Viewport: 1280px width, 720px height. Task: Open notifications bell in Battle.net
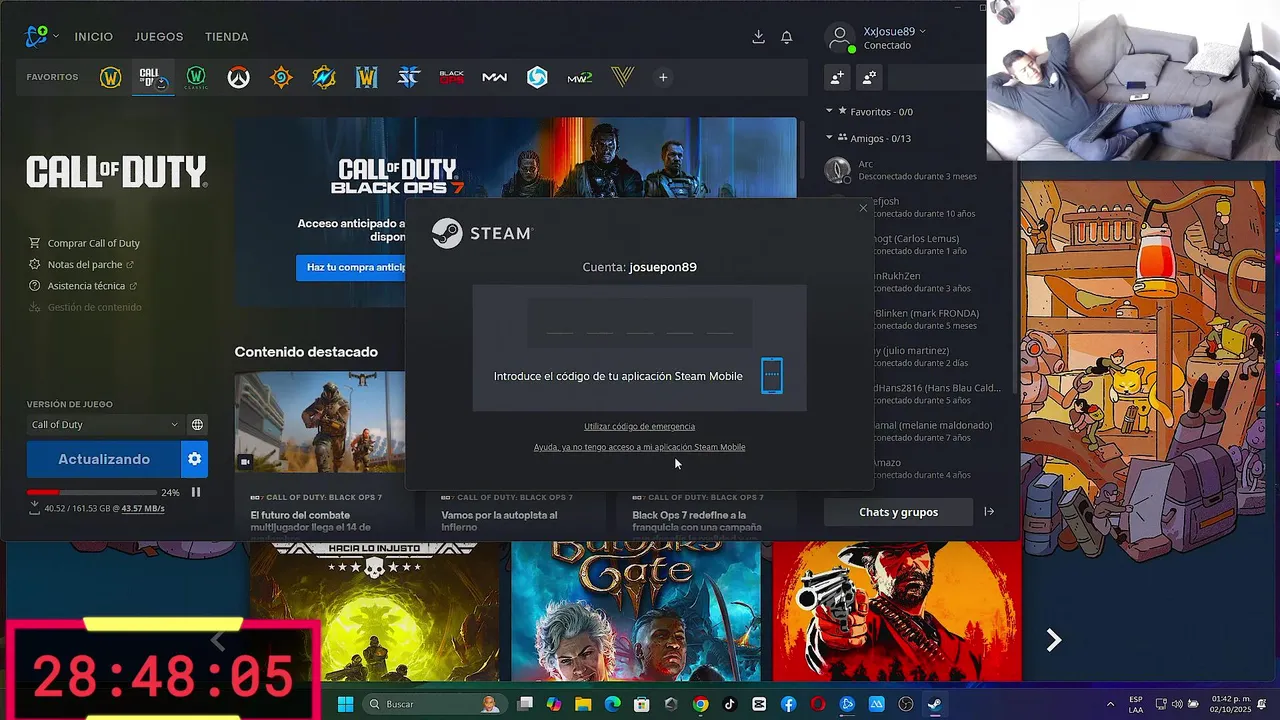(x=787, y=37)
